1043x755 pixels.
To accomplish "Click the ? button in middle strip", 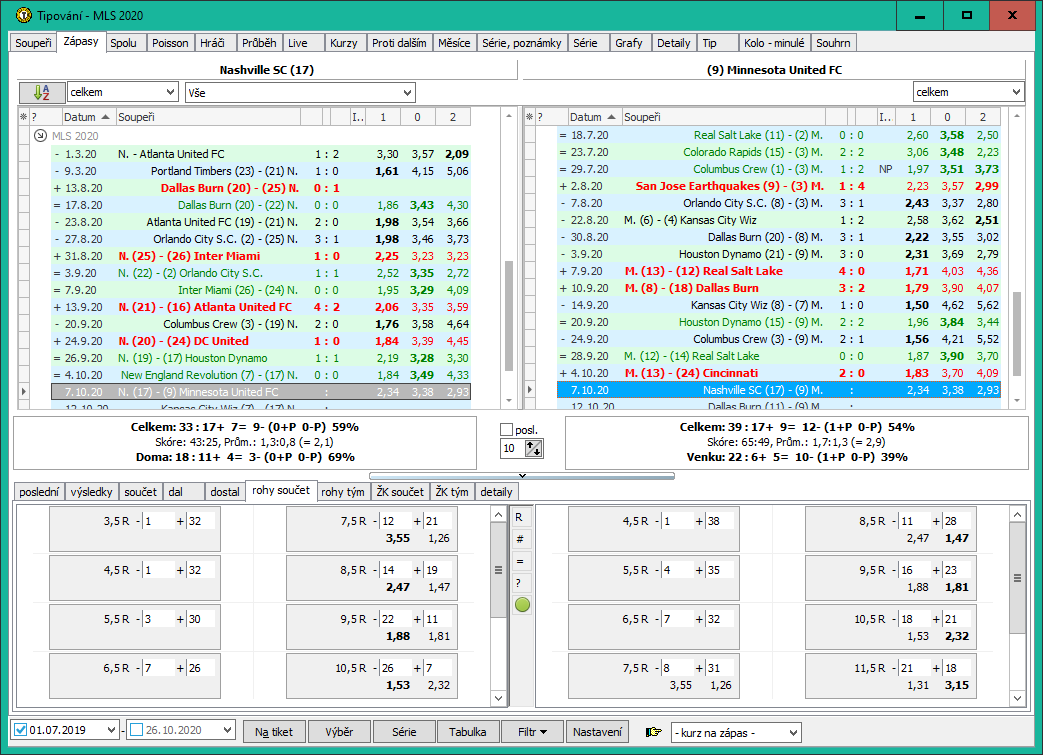I will pos(522,583).
